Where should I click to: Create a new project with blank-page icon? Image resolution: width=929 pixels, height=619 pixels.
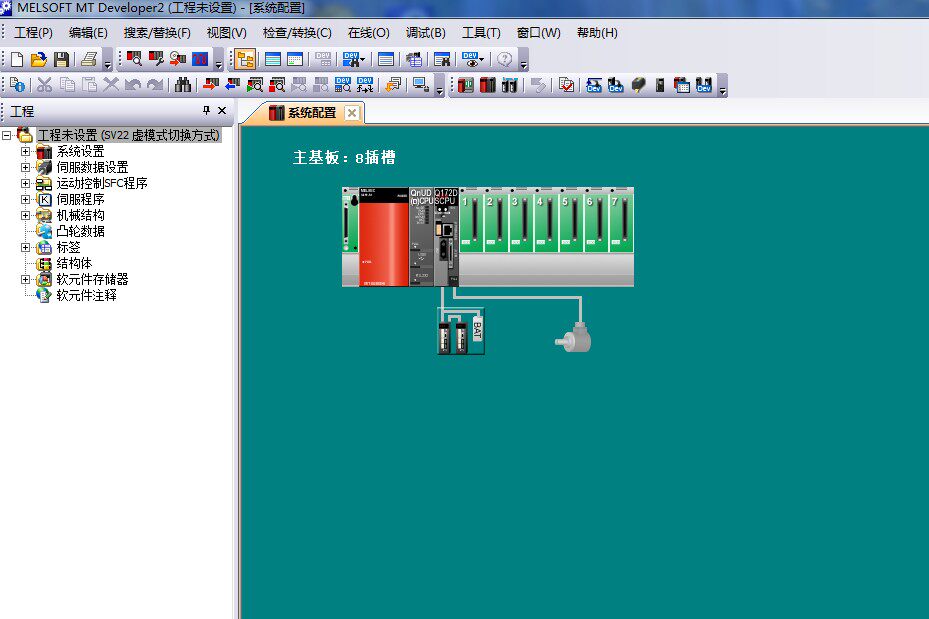pyautogui.click(x=17, y=59)
